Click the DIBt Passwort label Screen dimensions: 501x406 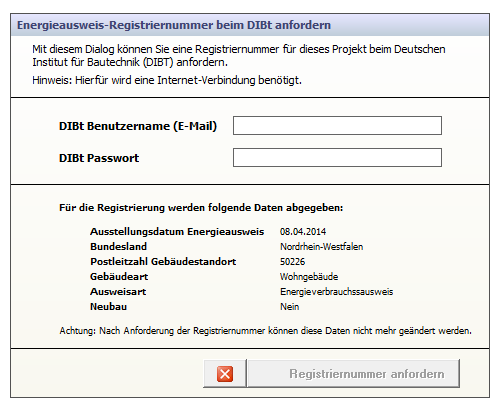click(99, 158)
